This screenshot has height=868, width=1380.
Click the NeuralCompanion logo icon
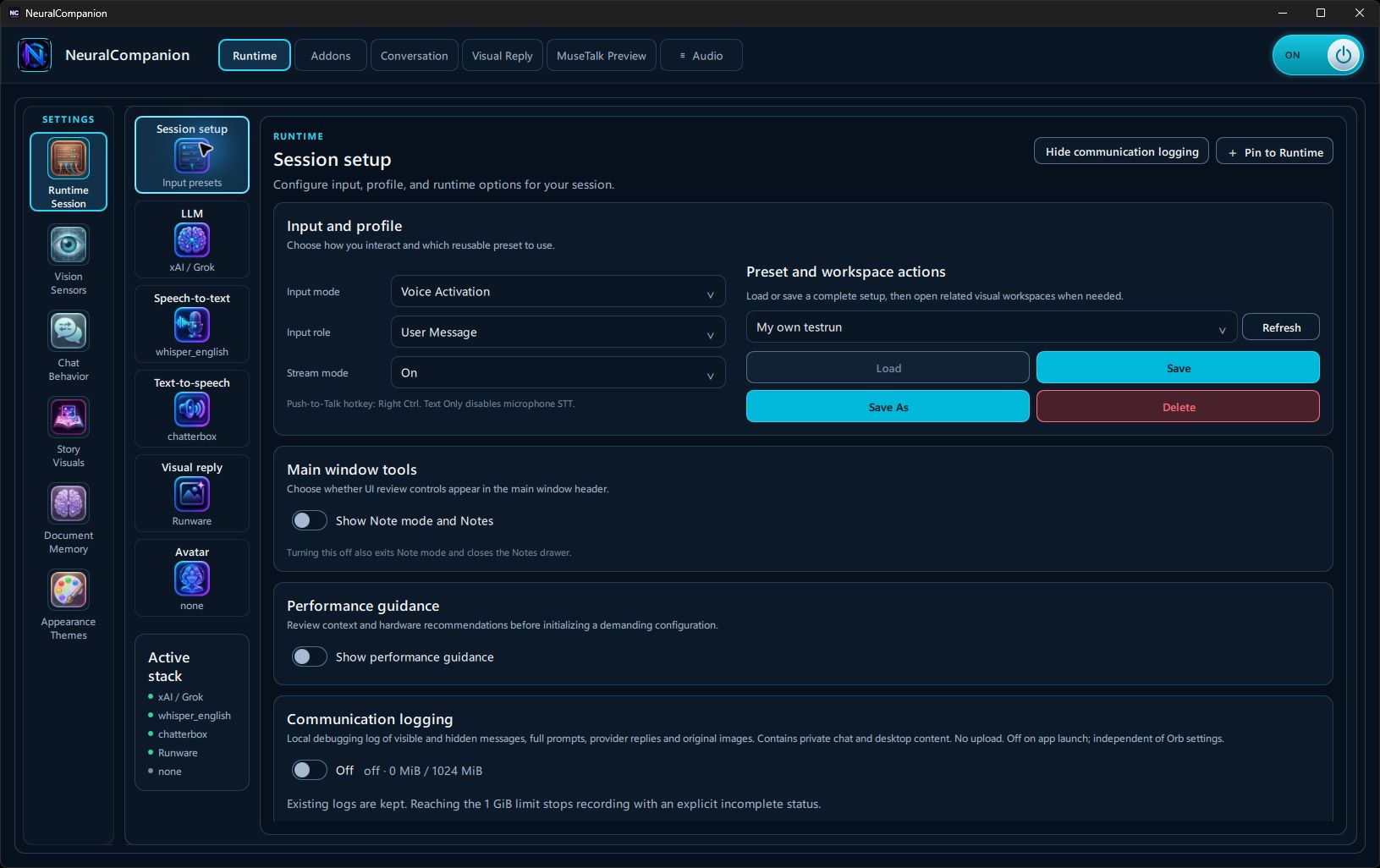(x=35, y=56)
